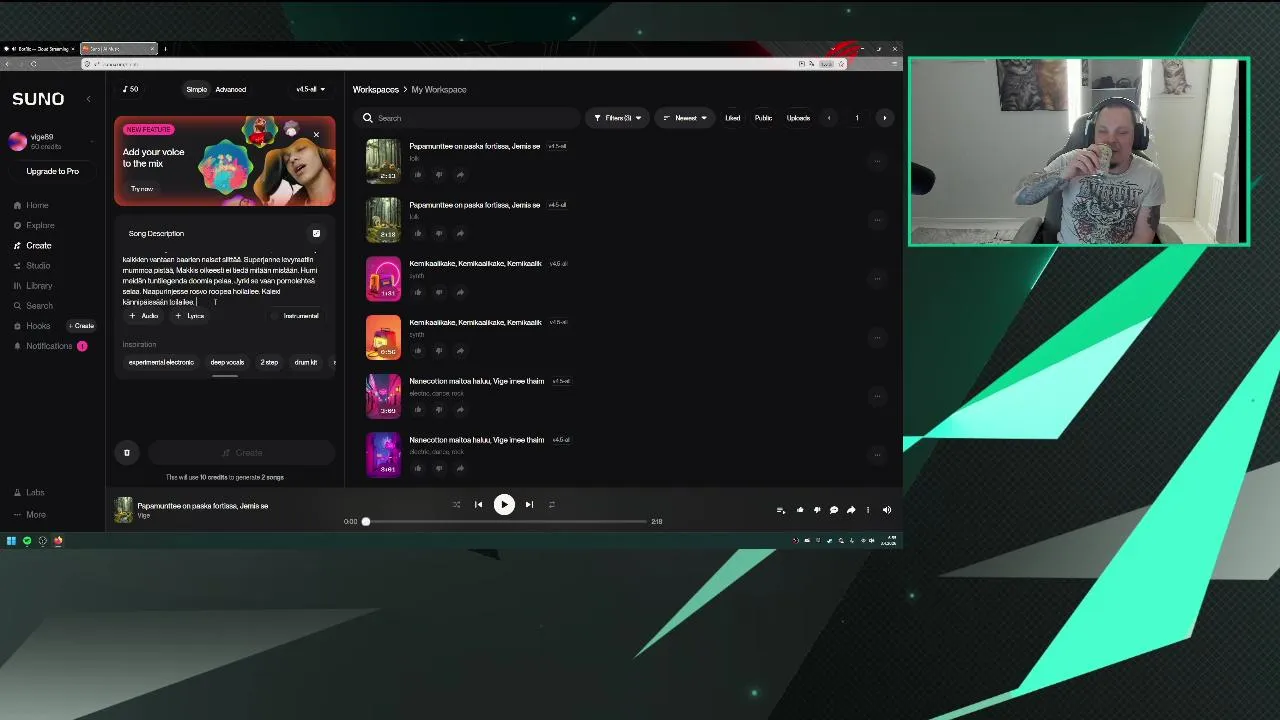Collapse the Suno sidebar with the arrow
The image size is (1280, 720).
coord(88,99)
